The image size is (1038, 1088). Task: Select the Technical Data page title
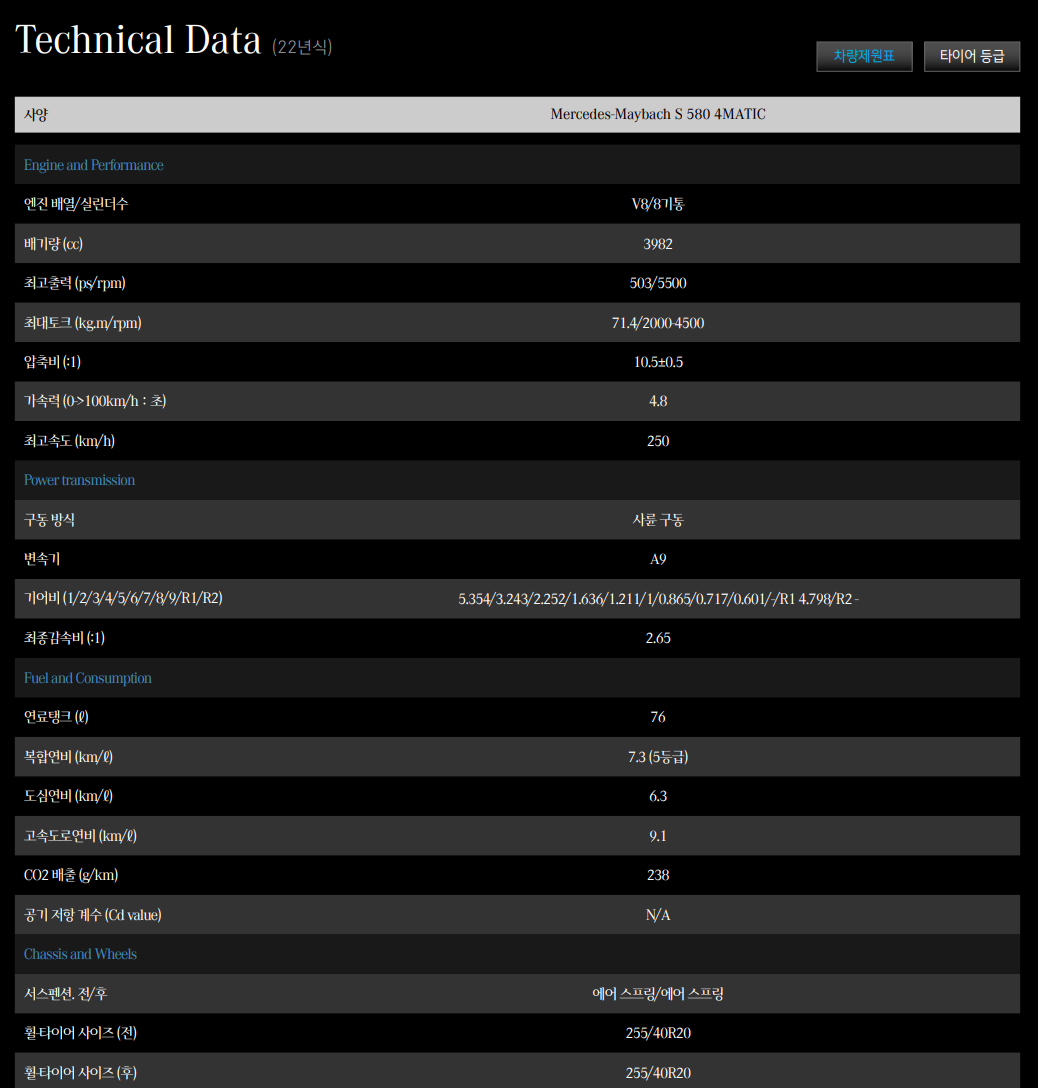pos(138,40)
